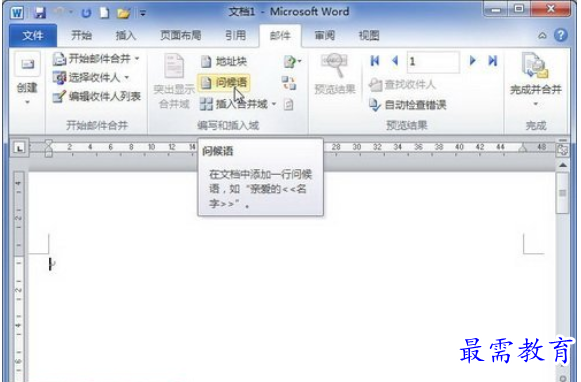This screenshot has width=581, height=382.
Task: Click the first-line indent marker on ruler
Action: (x=49, y=143)
